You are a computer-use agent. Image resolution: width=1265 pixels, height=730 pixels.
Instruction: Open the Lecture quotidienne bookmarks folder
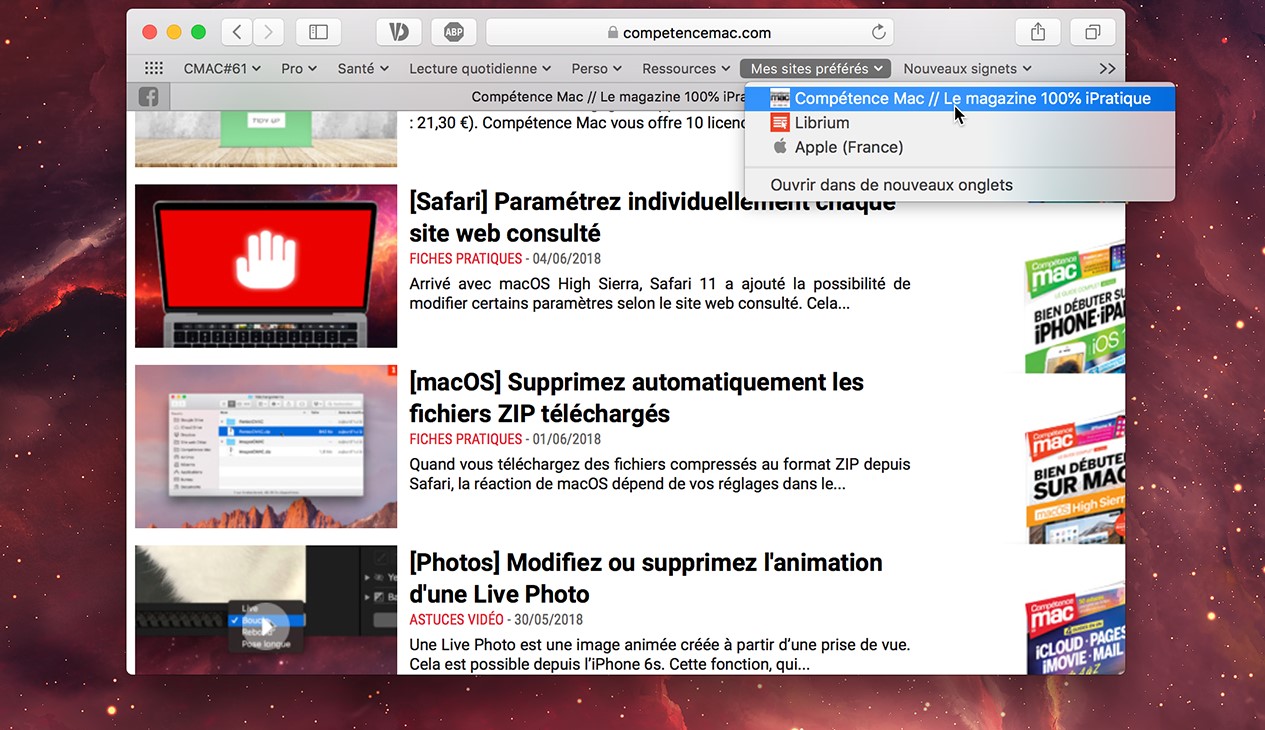[x=480, y=69]
